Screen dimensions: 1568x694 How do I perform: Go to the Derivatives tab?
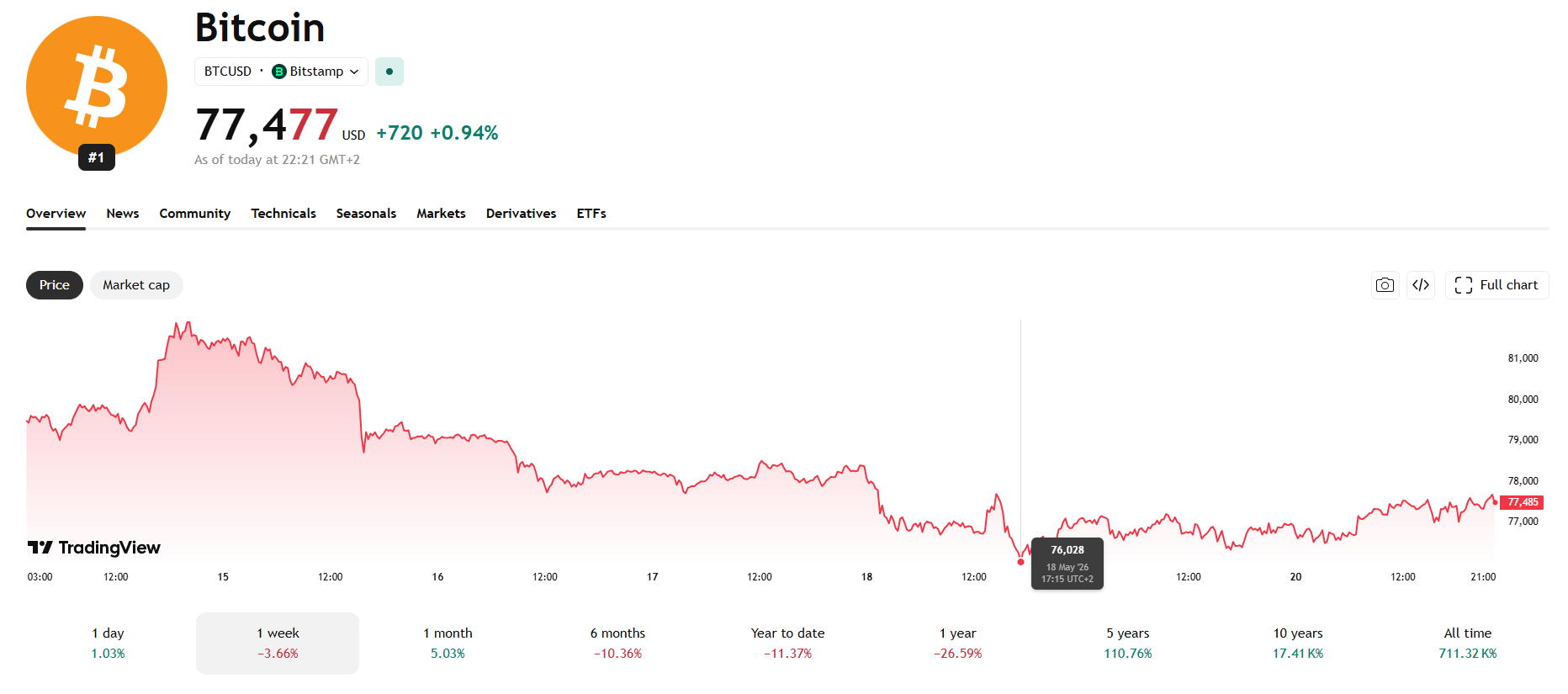click(x=521, y=214)
